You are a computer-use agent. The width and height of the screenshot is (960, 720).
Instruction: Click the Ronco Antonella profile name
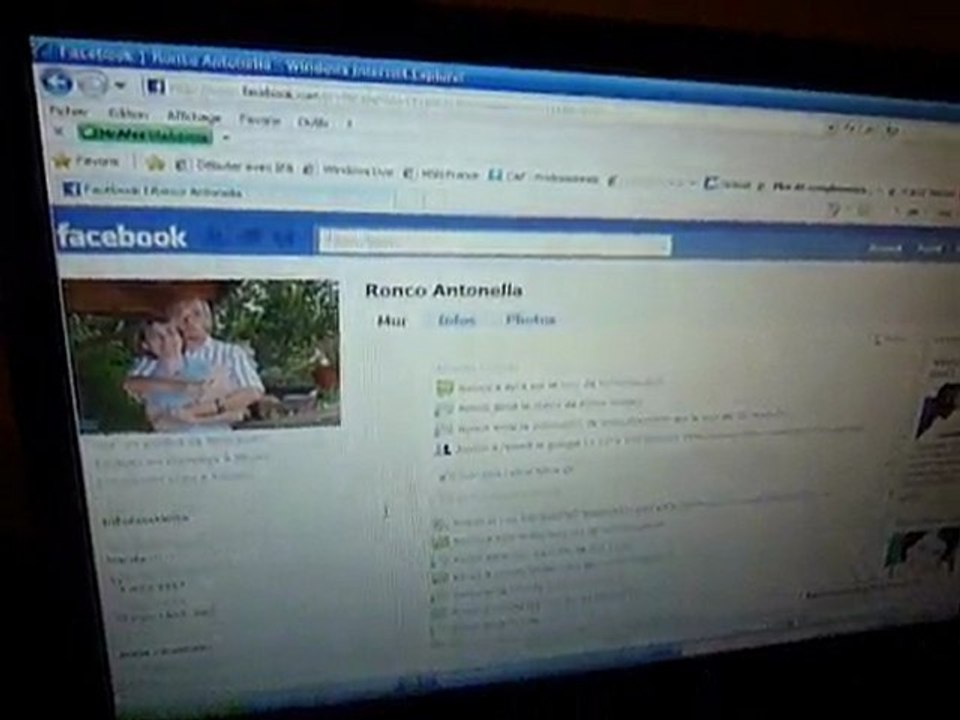click(x=444, y=290)
